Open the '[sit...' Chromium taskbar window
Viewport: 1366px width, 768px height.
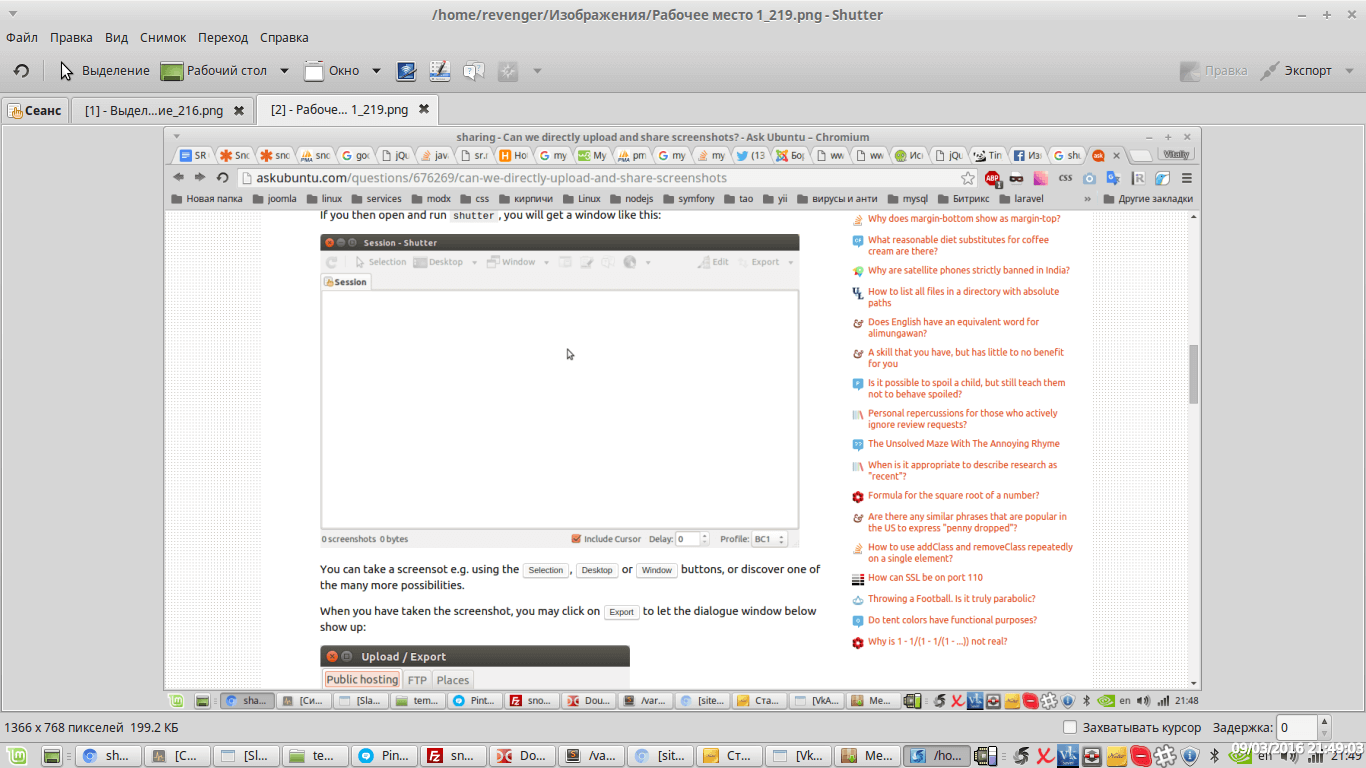coord(658,756)
